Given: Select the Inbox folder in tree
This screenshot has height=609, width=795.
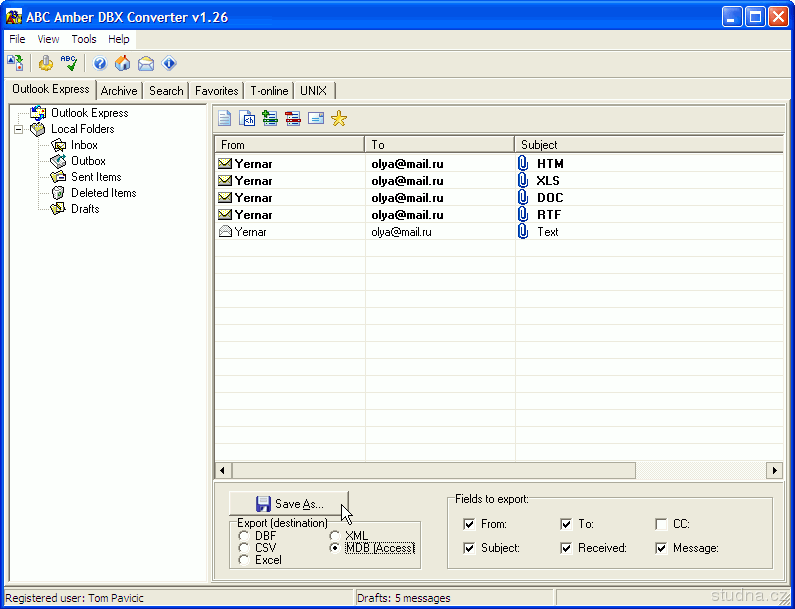Looking at the screenshot, I should (84, 145).
